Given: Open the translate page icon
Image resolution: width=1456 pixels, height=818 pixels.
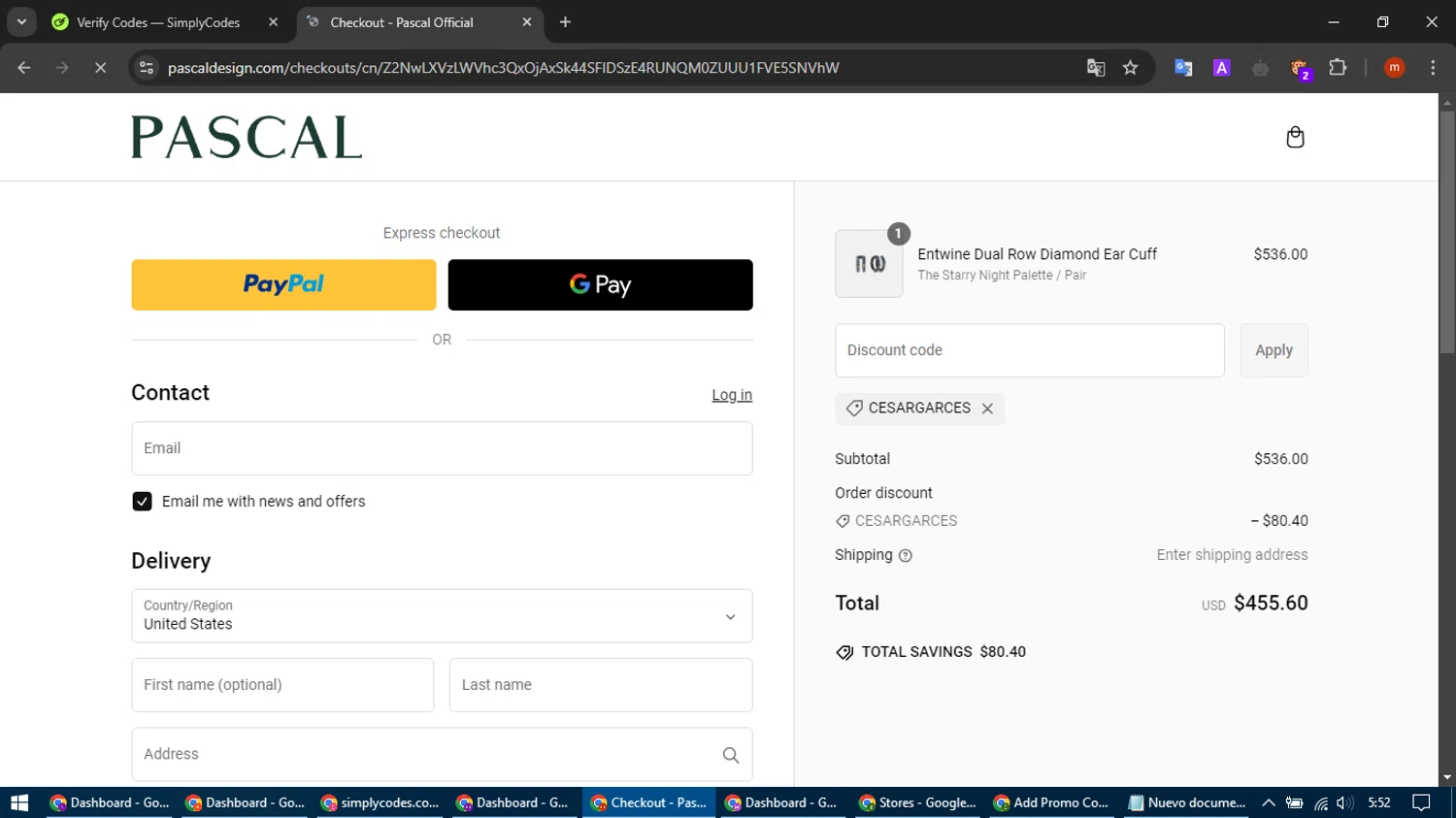Looking at the screenshot, I should click(x=1096, y=68).
